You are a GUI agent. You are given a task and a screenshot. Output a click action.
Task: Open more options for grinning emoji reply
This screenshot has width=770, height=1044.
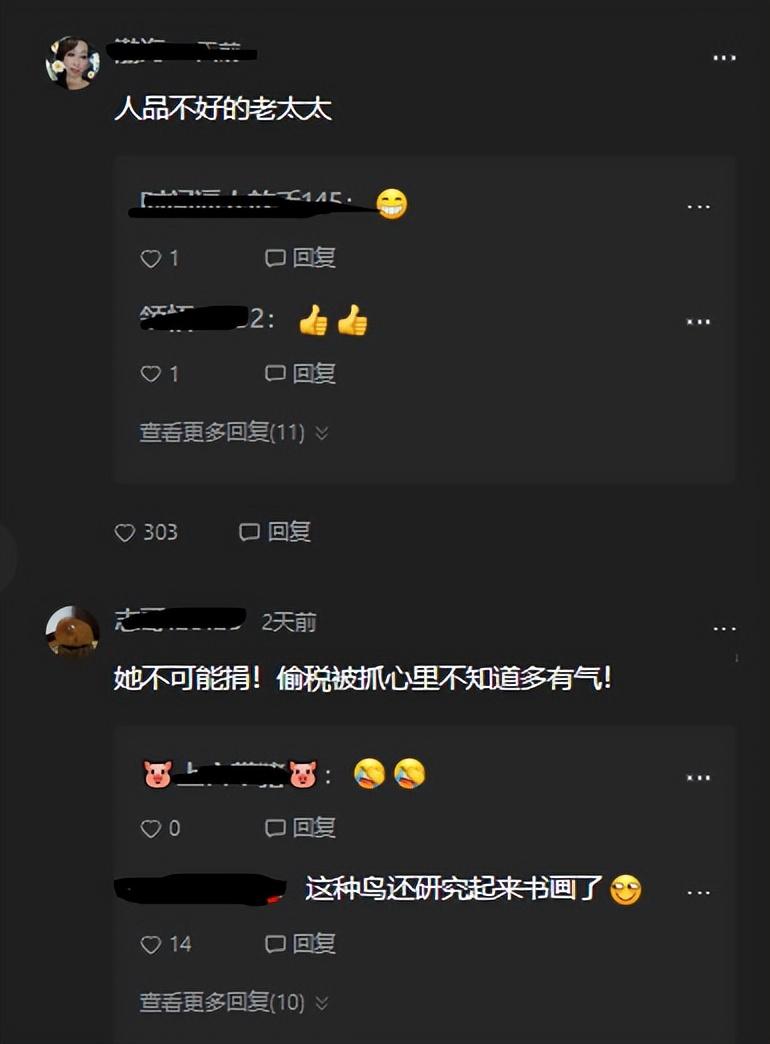698,207
